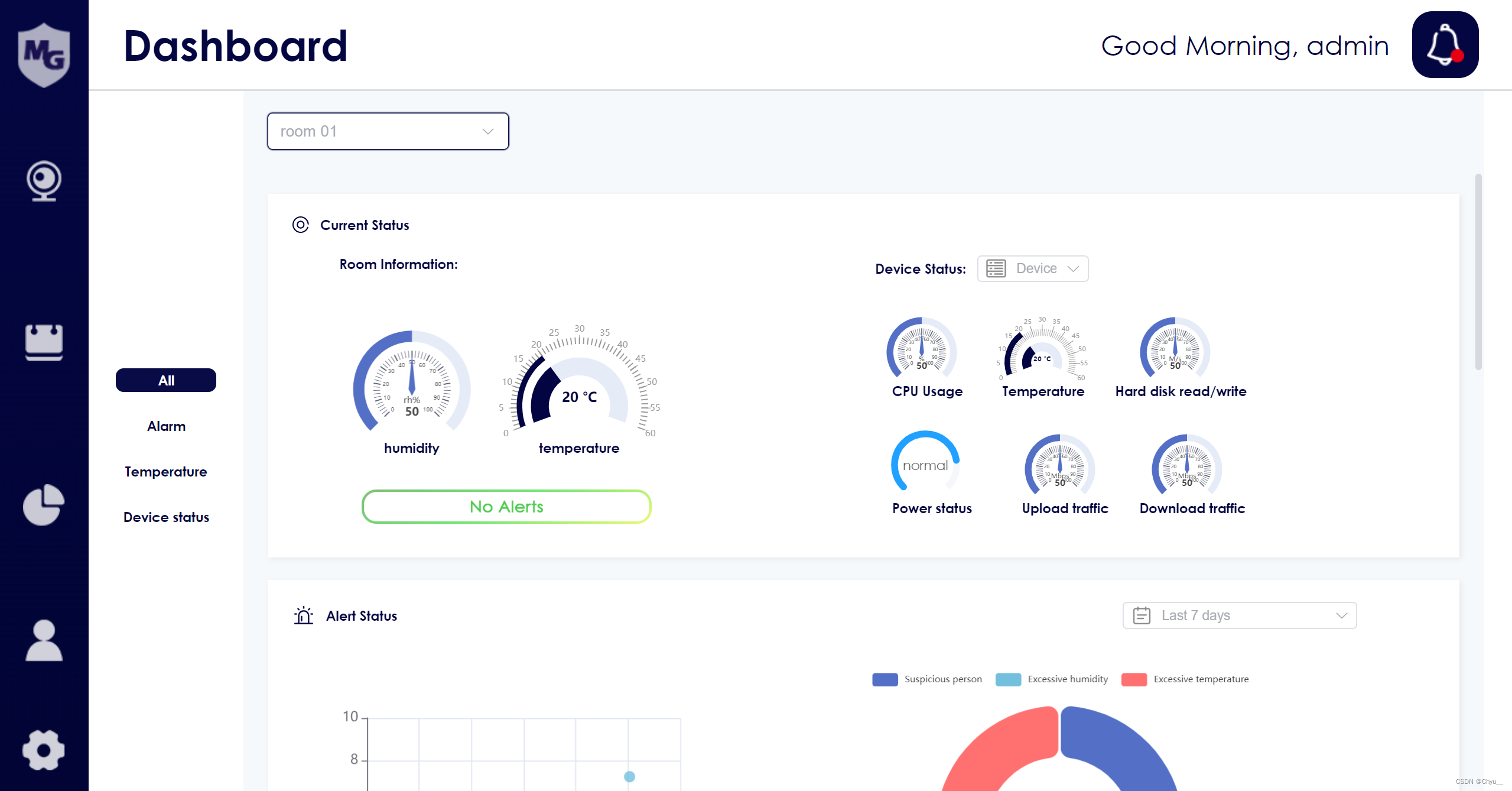The height and width of the screenshot is (791, 1512).
Task: Click the 20 °C reading in temperature gauge
Action: (x=579, y=397)
